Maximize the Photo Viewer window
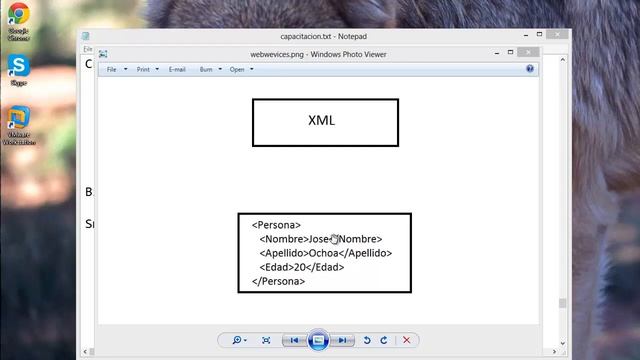The width and height of the screenshot is (640, 360). (510, 52)
